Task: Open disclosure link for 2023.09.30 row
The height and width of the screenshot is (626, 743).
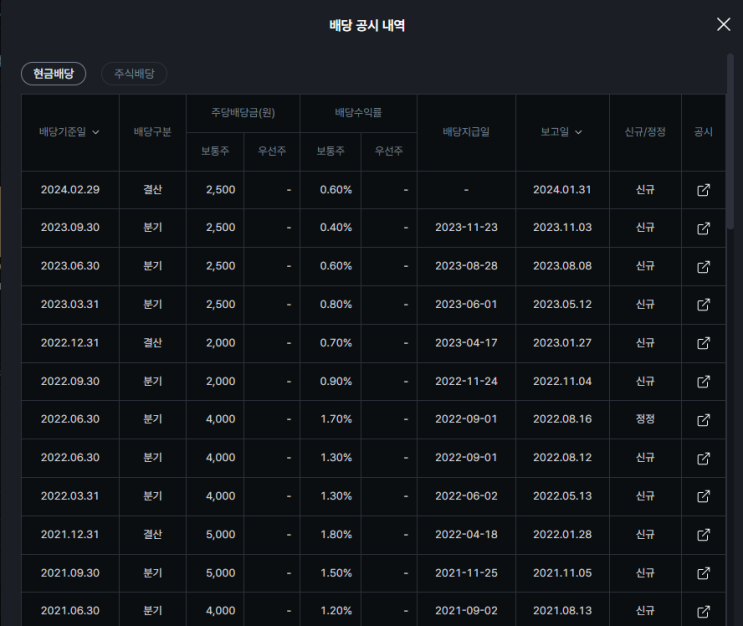Action: tap(703, 228)
